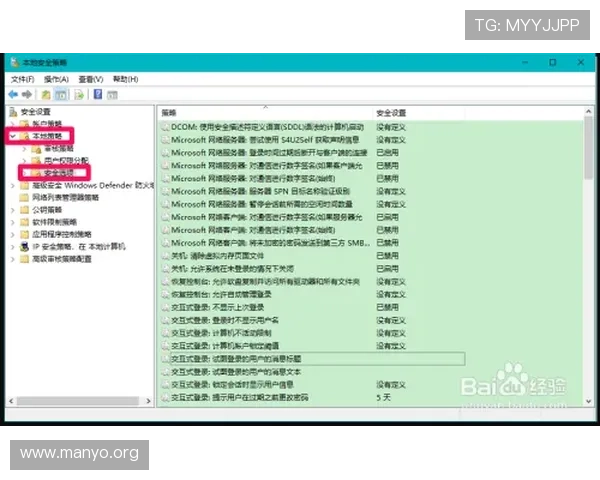Select the DCOM SDDL policy row
The image size is (600, 480).
tap(265, 127)
